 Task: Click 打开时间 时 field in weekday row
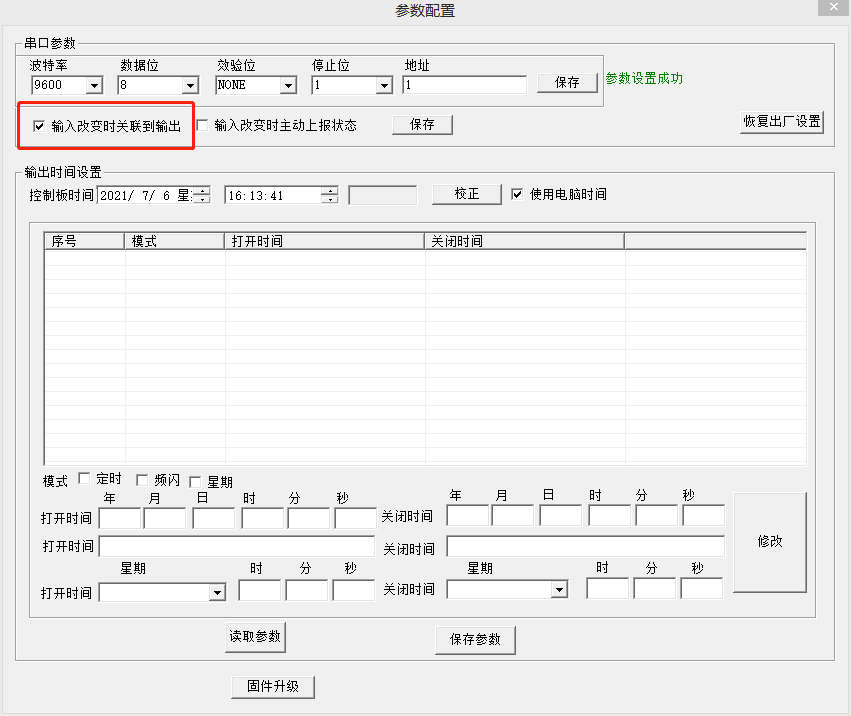click(x=259, y=590)
